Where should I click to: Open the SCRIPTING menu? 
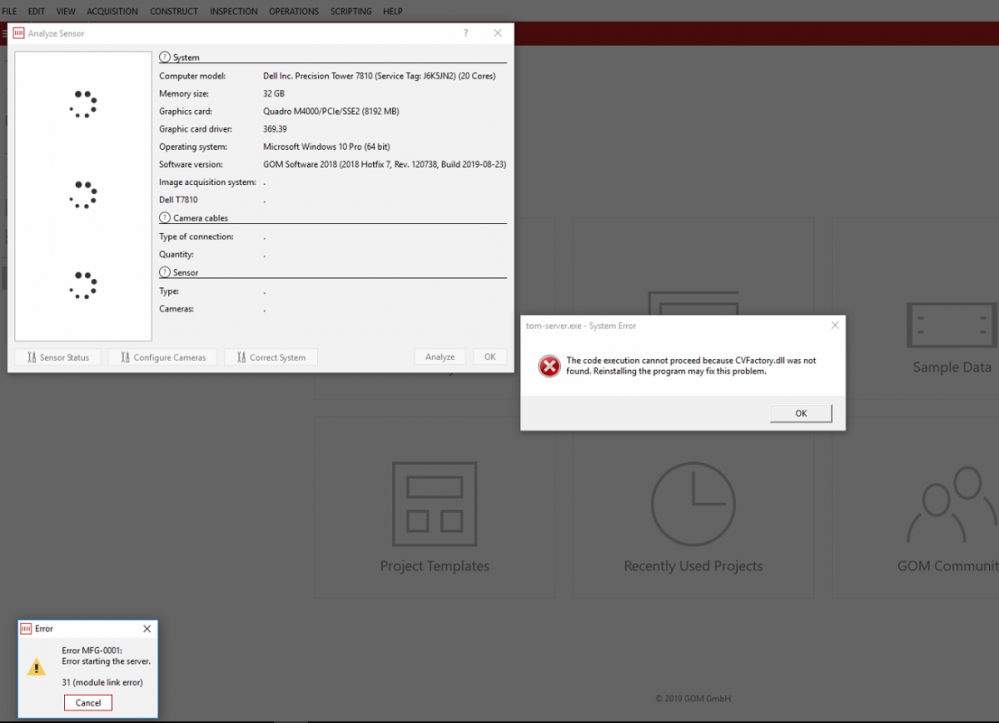coord(351,11)
